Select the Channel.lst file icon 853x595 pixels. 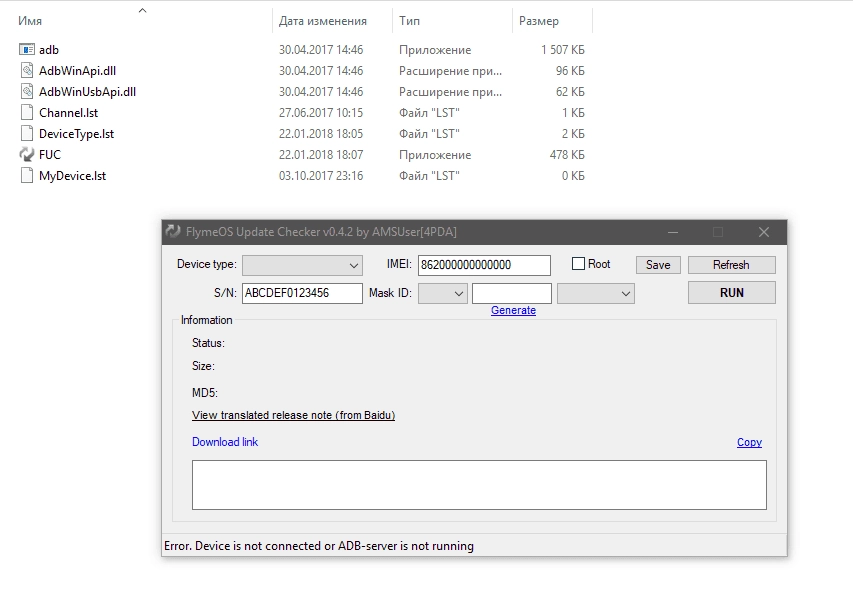(27, 113)
